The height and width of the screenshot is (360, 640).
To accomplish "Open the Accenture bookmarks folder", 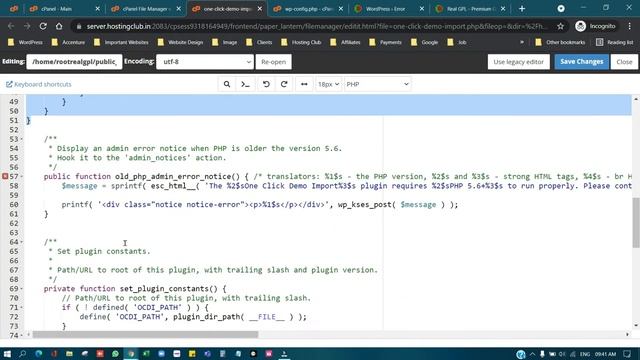I will [x=69, y=42].
